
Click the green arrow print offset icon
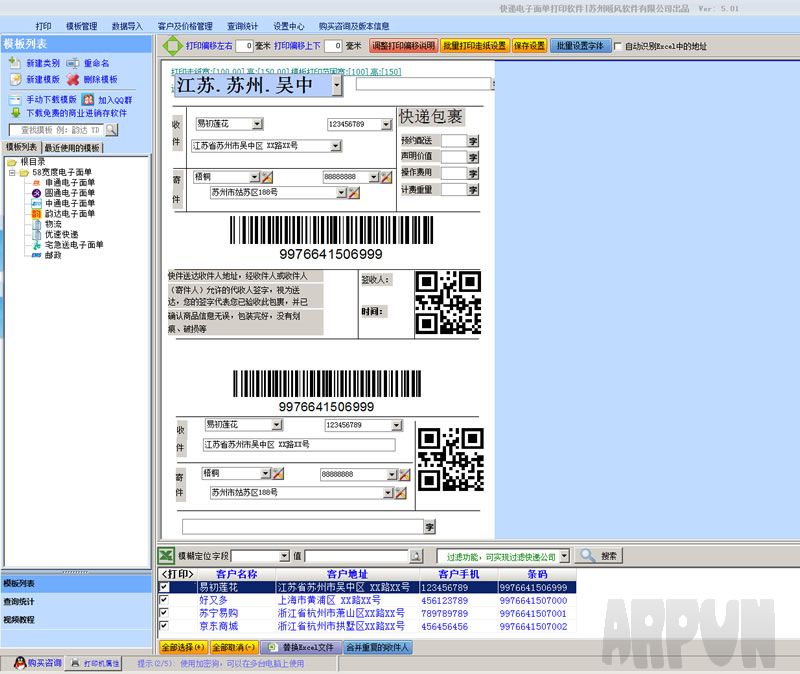[173, 46]
